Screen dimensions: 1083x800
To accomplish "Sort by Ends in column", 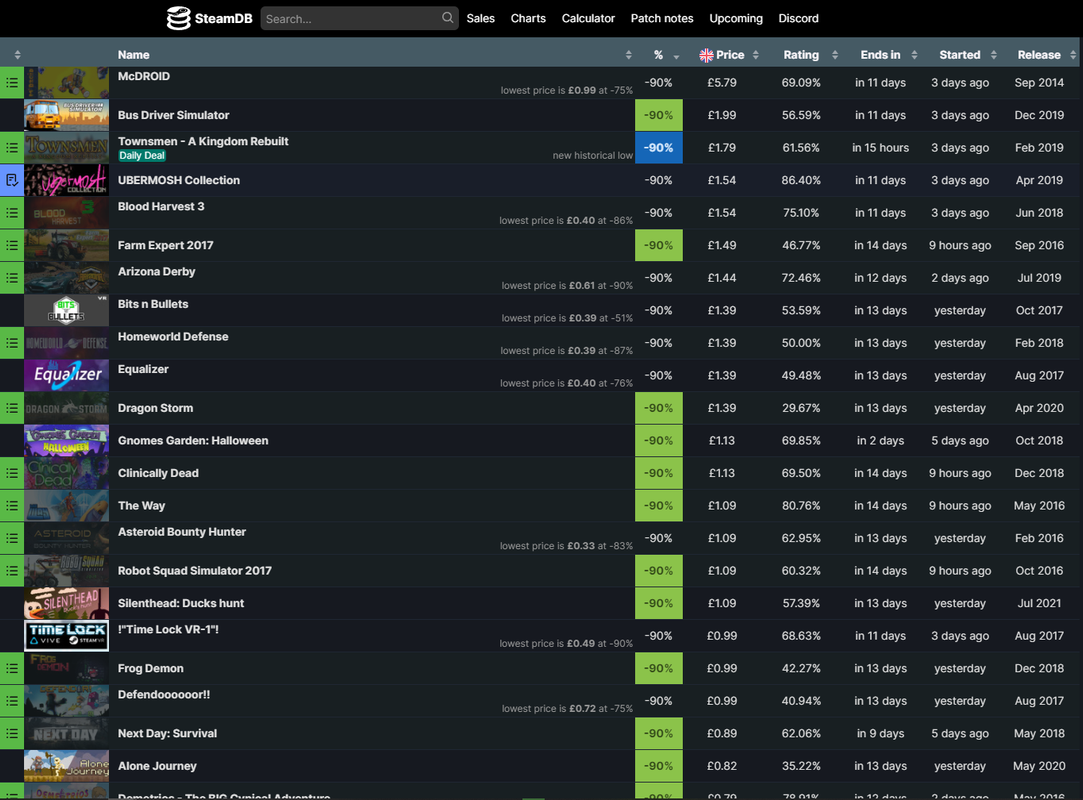I will [x=880, y=55].
